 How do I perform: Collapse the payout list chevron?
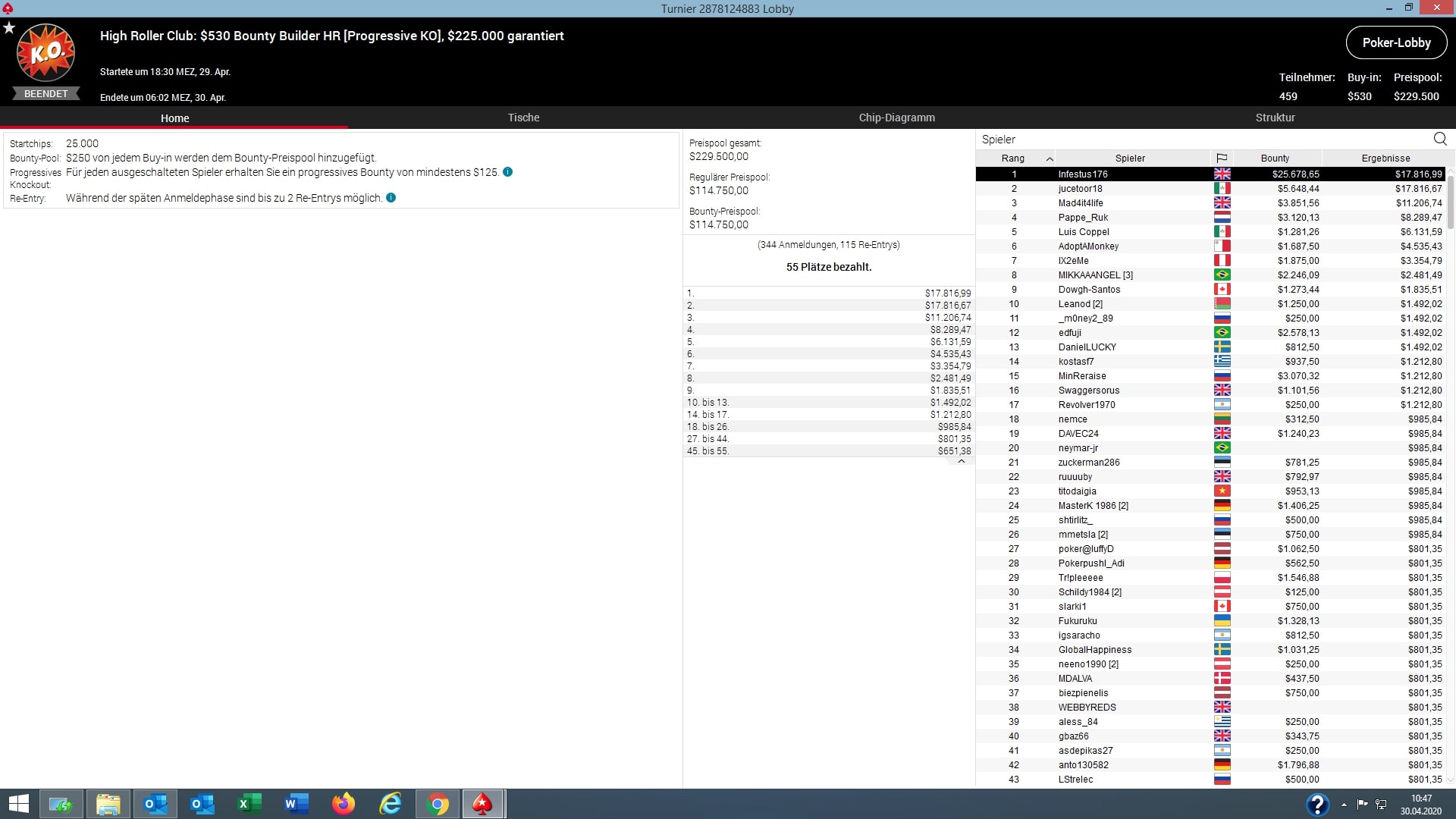pyautogui.click(x=961, y=462)
